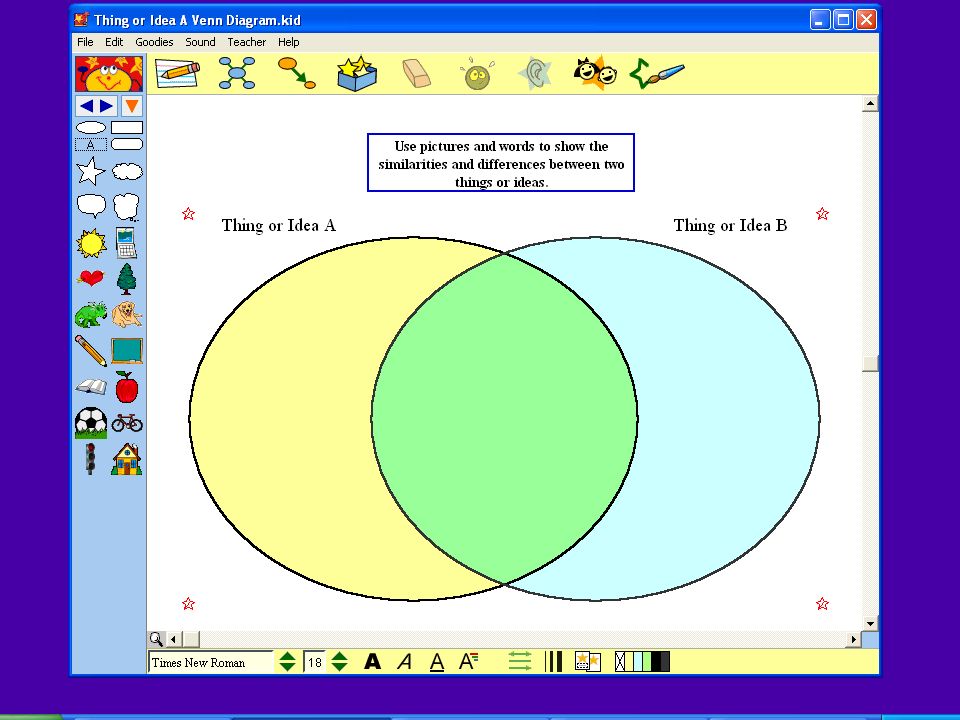Open the Help menu

[x=288, y=42]
